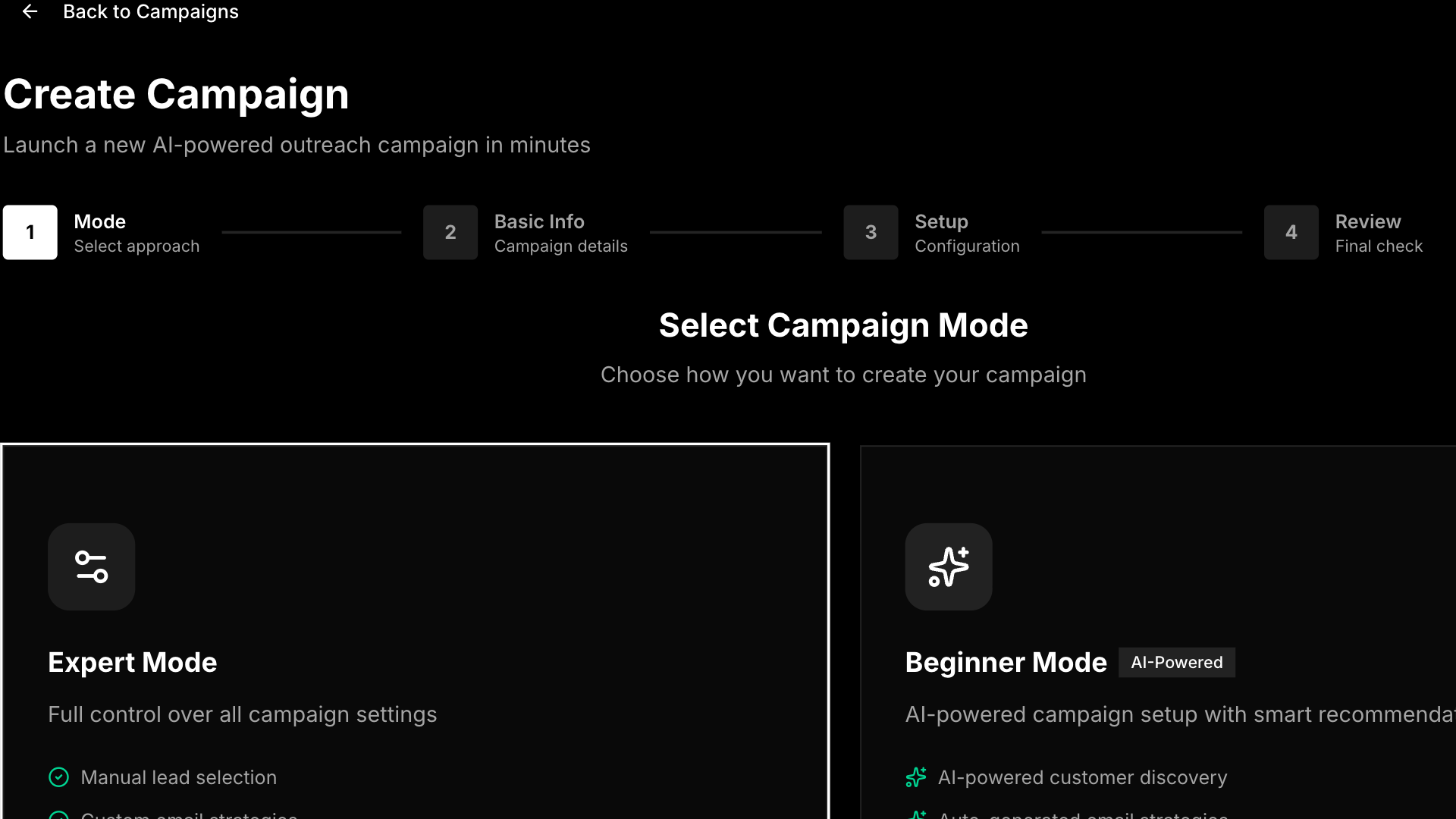Click the step 3 number box

click(x=871, y=233)
